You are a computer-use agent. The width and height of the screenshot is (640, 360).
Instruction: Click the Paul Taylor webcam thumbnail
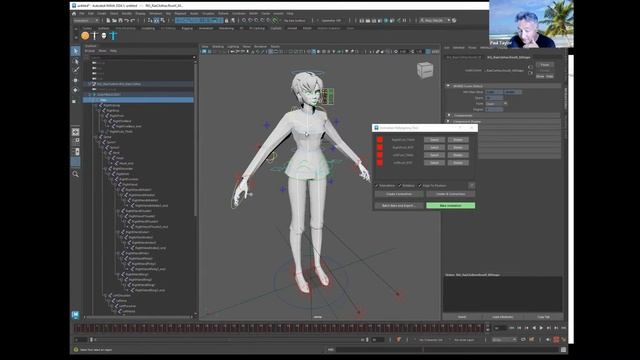531,24
